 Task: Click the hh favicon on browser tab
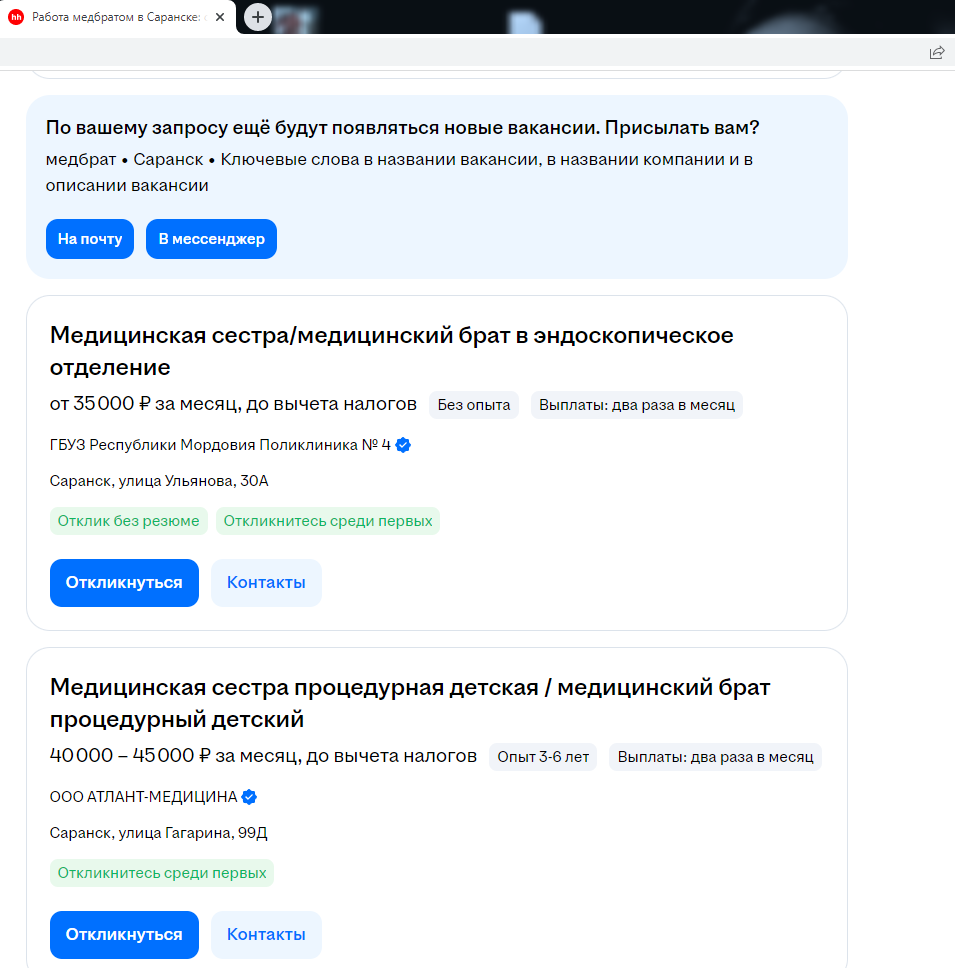click(16, 17)
